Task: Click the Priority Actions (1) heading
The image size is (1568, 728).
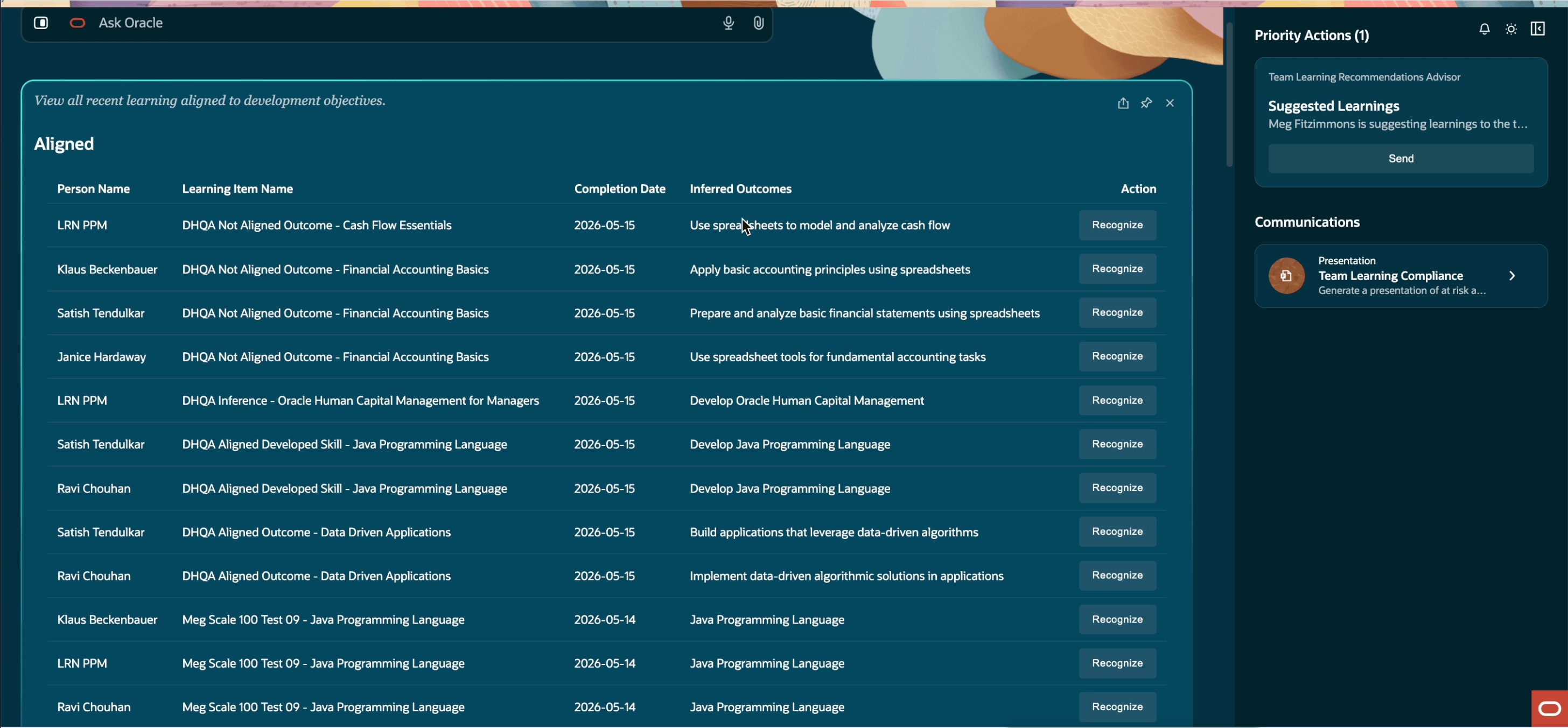Action: [1311, 36]
